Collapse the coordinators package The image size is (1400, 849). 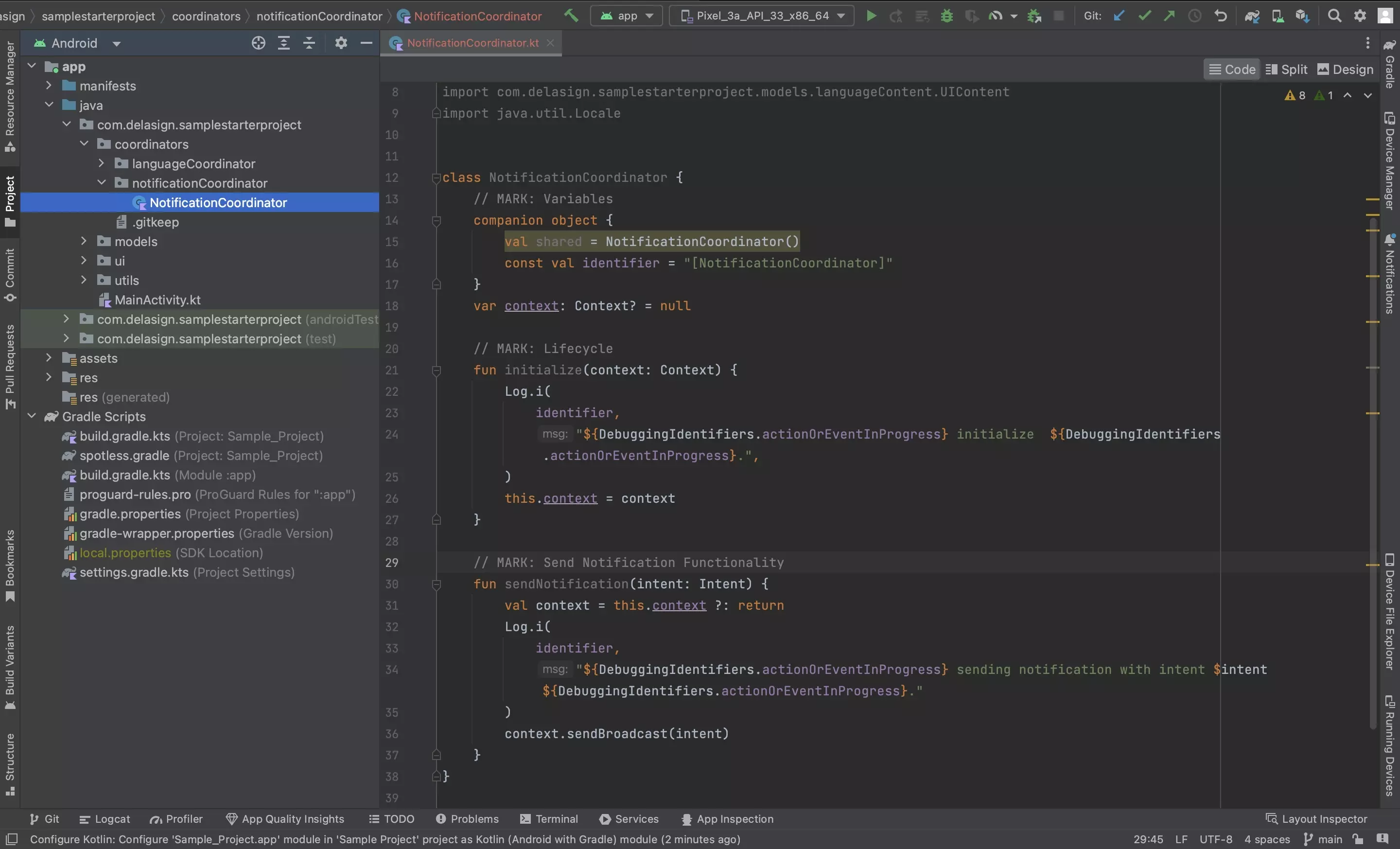84,144
